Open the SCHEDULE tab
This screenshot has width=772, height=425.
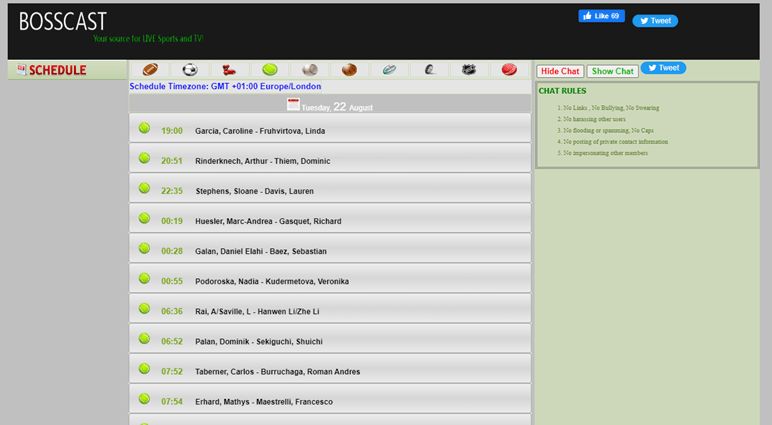(57, 70)
